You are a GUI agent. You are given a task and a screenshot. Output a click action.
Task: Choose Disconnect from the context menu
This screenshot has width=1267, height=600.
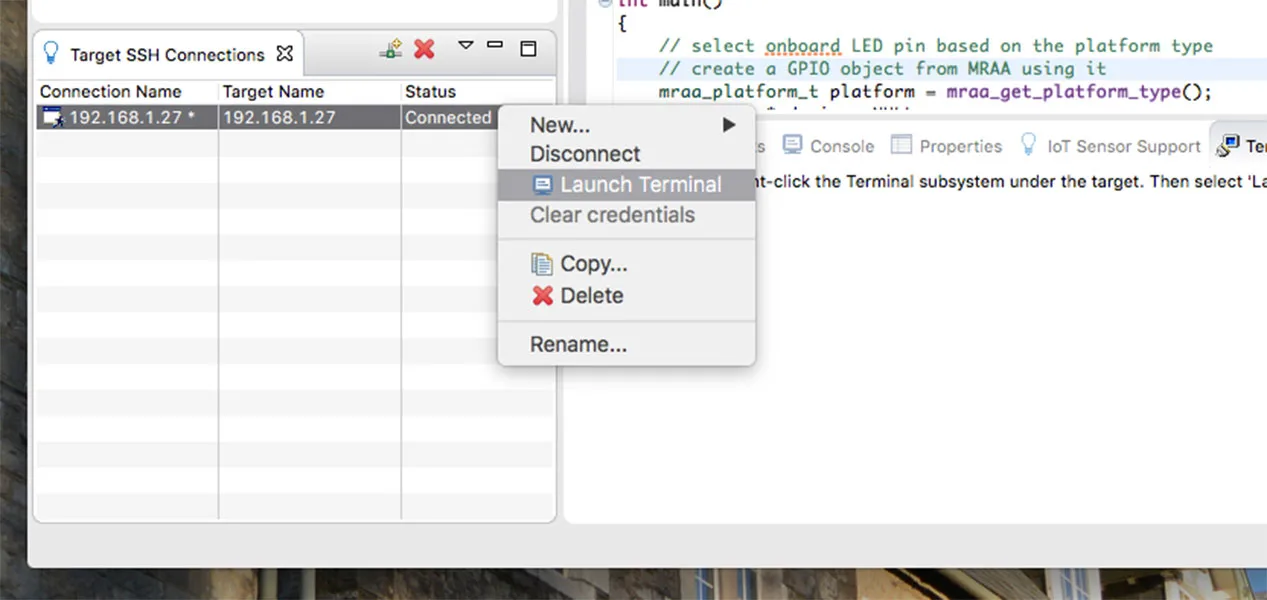(585, 154)
